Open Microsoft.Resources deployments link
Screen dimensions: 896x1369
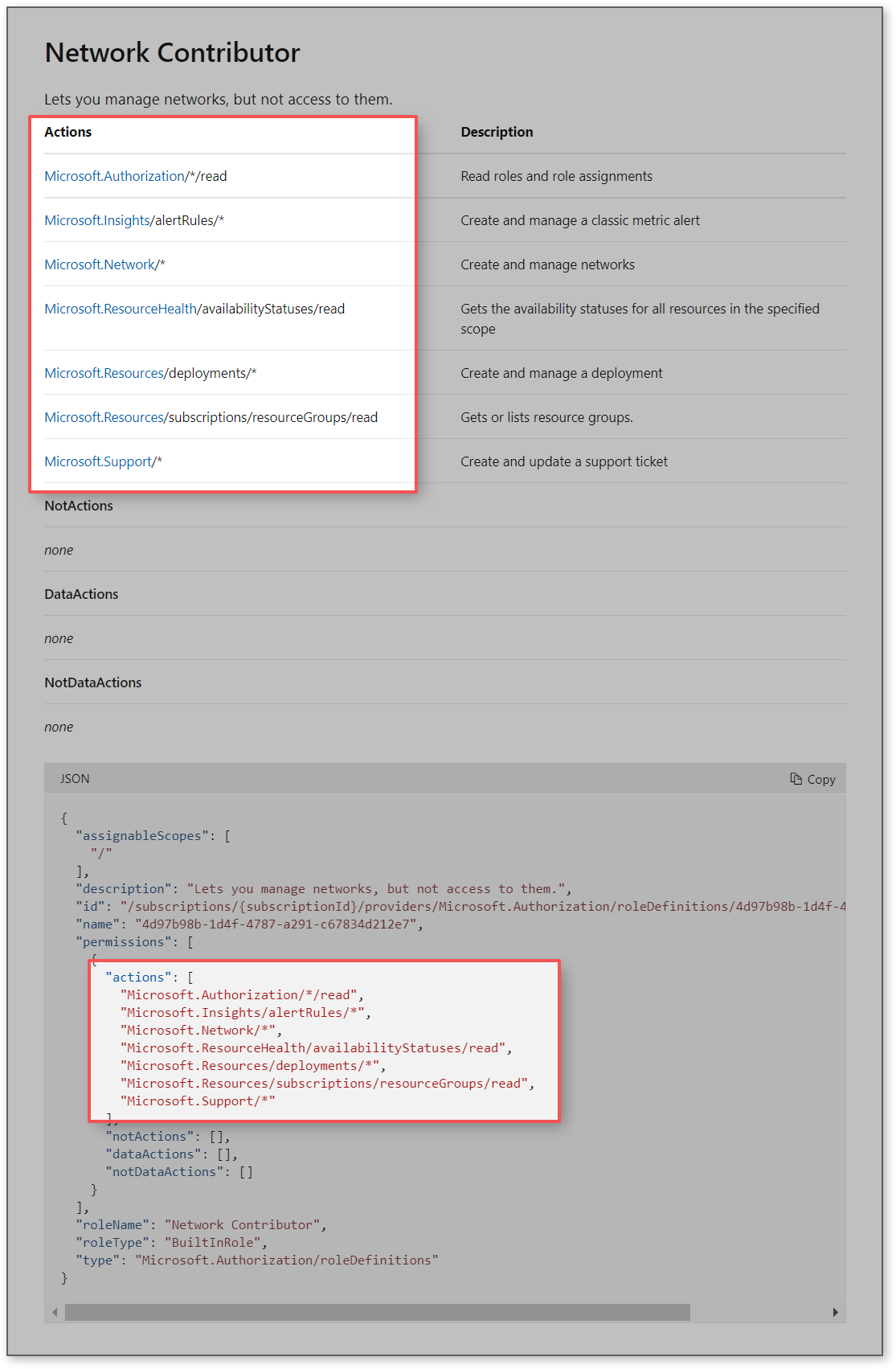coord(104,373)
